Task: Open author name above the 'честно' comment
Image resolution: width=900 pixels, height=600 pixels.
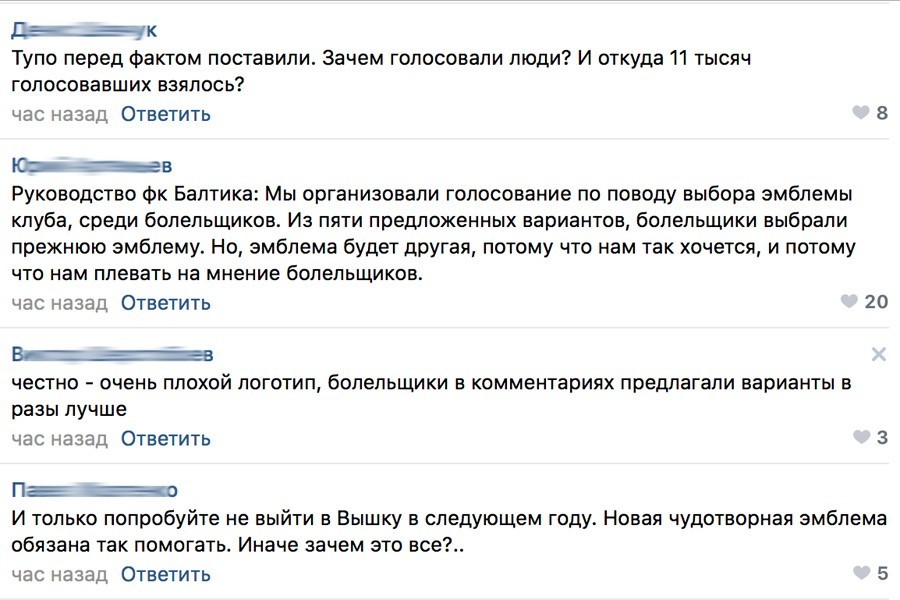Action: pos(112,354)
